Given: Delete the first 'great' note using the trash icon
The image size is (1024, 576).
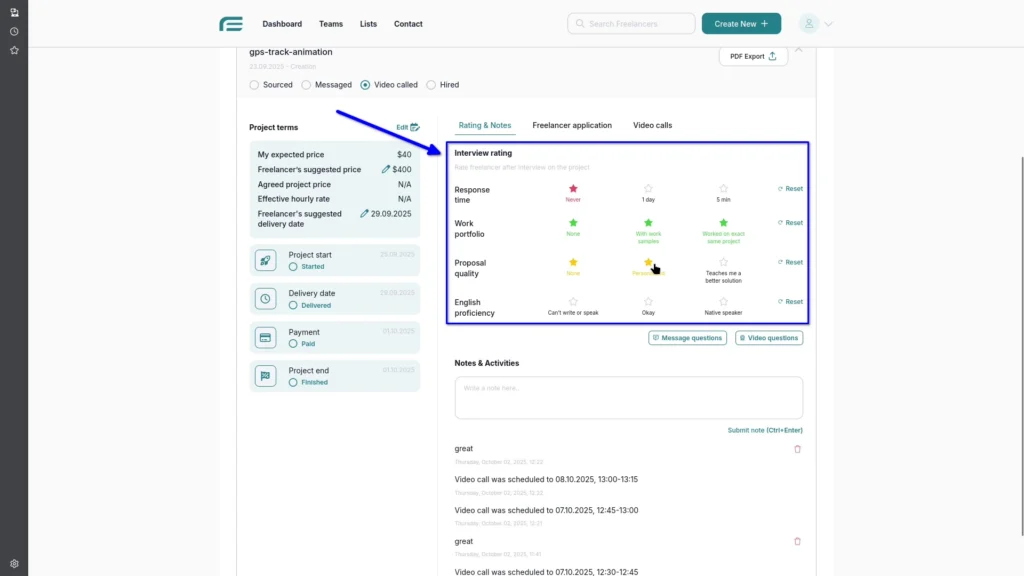Looking at the screenshot, I should (x=797, y=449).
